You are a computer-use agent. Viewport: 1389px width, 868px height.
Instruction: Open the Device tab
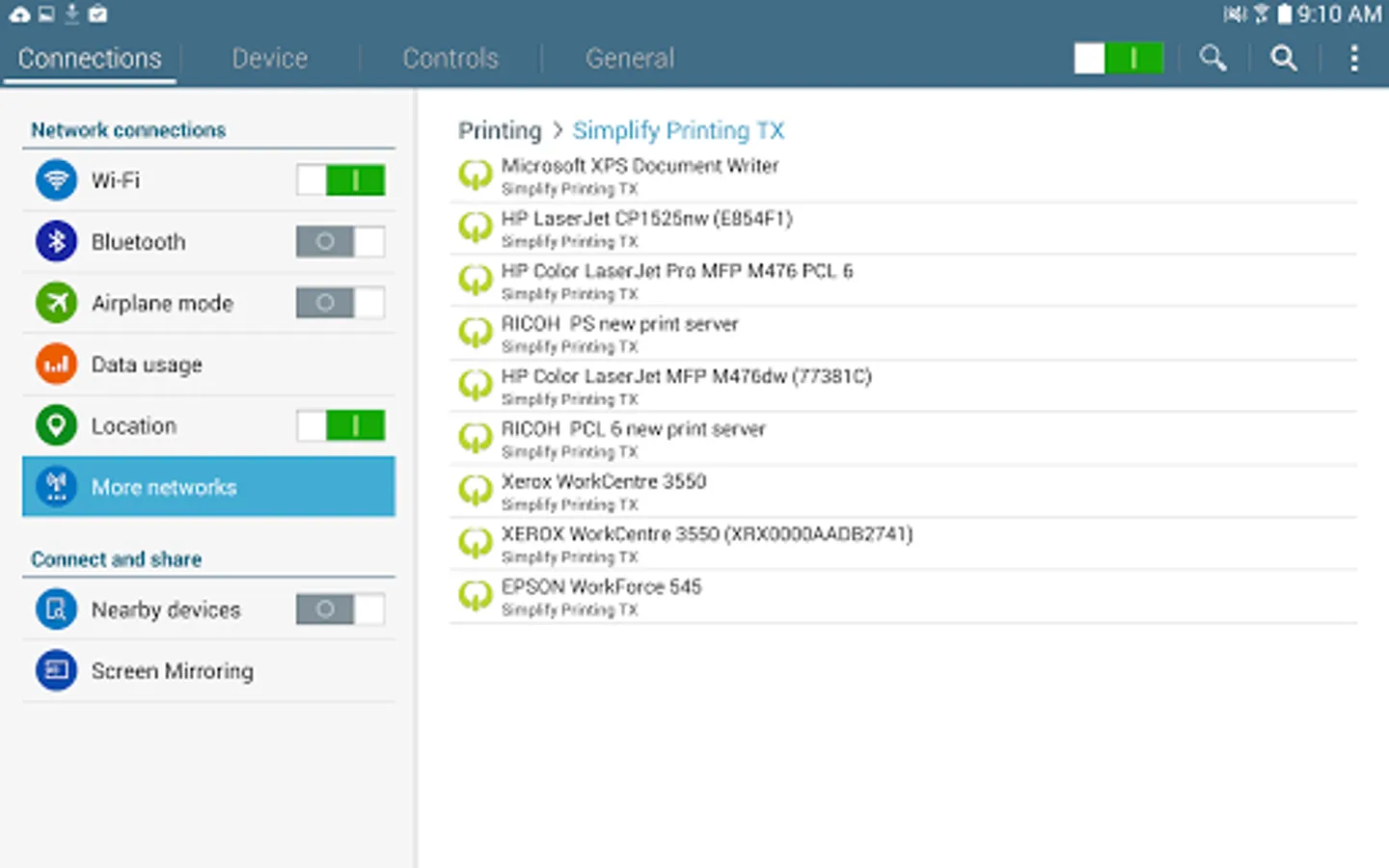pos(269,59)
